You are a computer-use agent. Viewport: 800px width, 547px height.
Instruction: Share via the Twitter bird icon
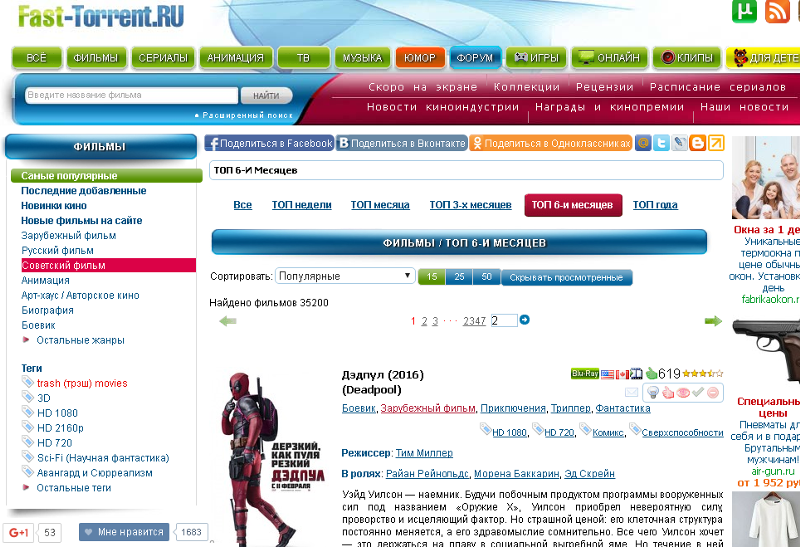[661, 143]
